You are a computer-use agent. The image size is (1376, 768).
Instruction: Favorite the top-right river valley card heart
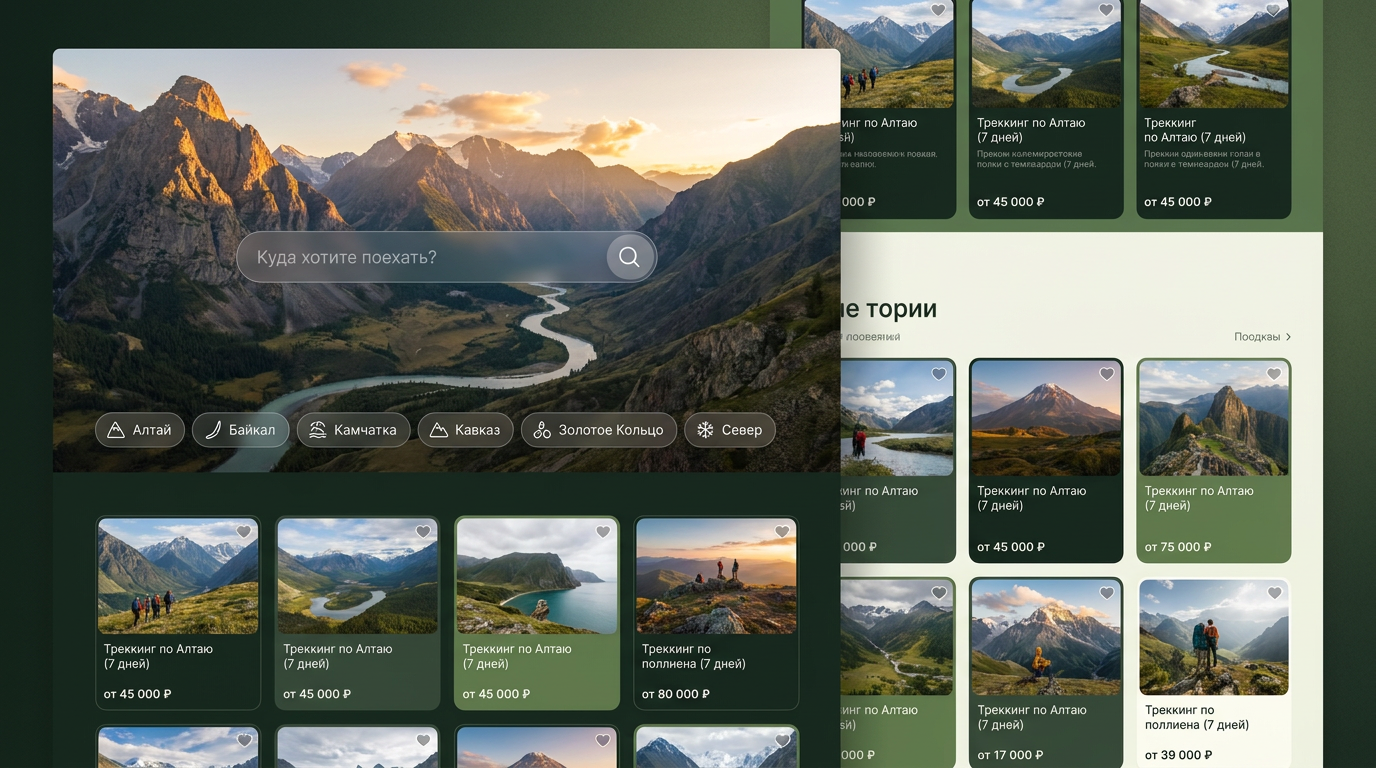tap(1273, 10)
